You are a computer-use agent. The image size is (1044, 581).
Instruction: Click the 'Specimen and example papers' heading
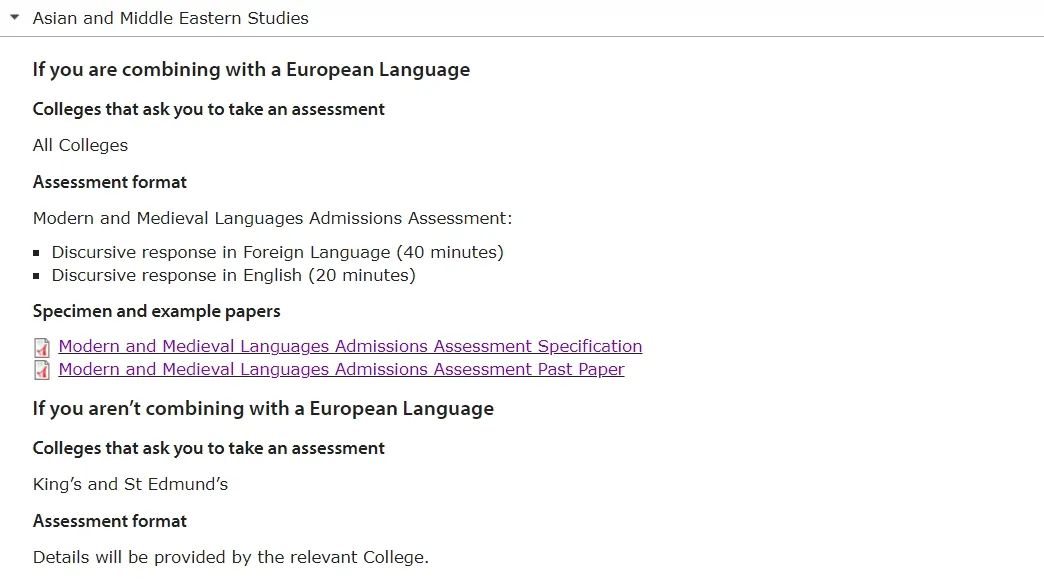156,311
